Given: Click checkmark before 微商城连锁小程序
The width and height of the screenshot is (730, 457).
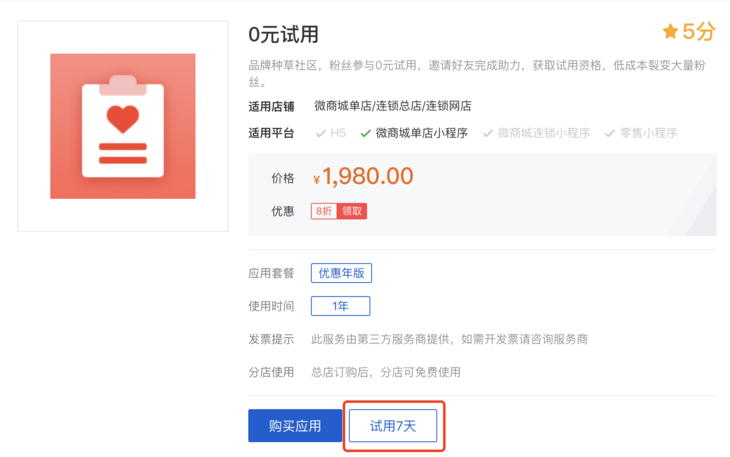Looking at the screenshot, I should coord(487,134).
